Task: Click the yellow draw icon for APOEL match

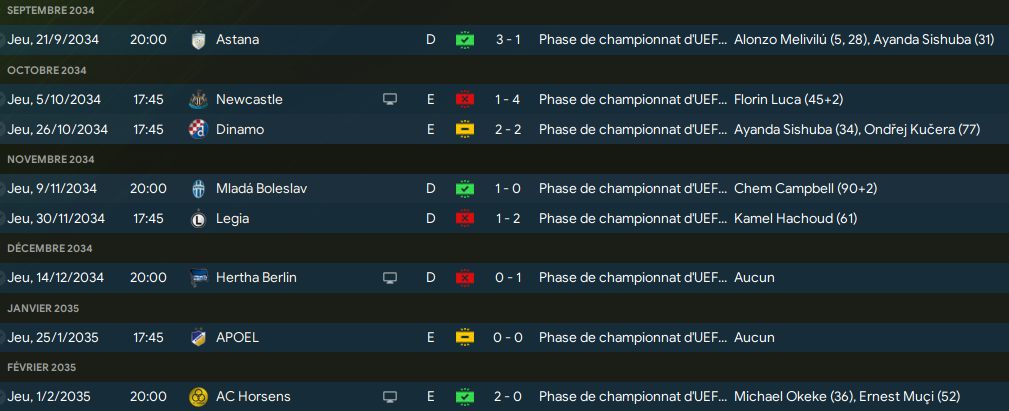Action: (465, 337)
